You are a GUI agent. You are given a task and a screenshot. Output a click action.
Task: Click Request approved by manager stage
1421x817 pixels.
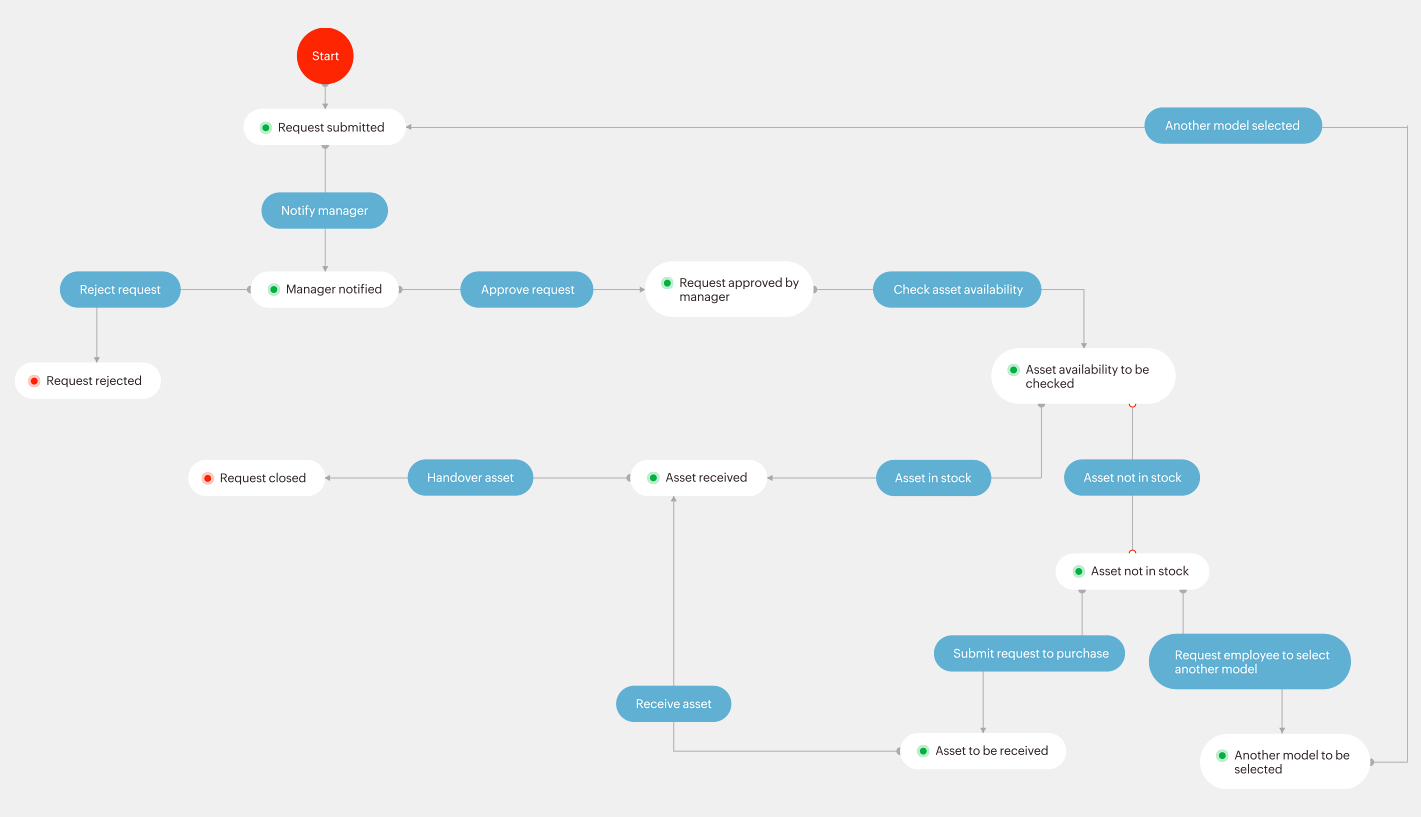pyautogui.click(x=738, y=290)
